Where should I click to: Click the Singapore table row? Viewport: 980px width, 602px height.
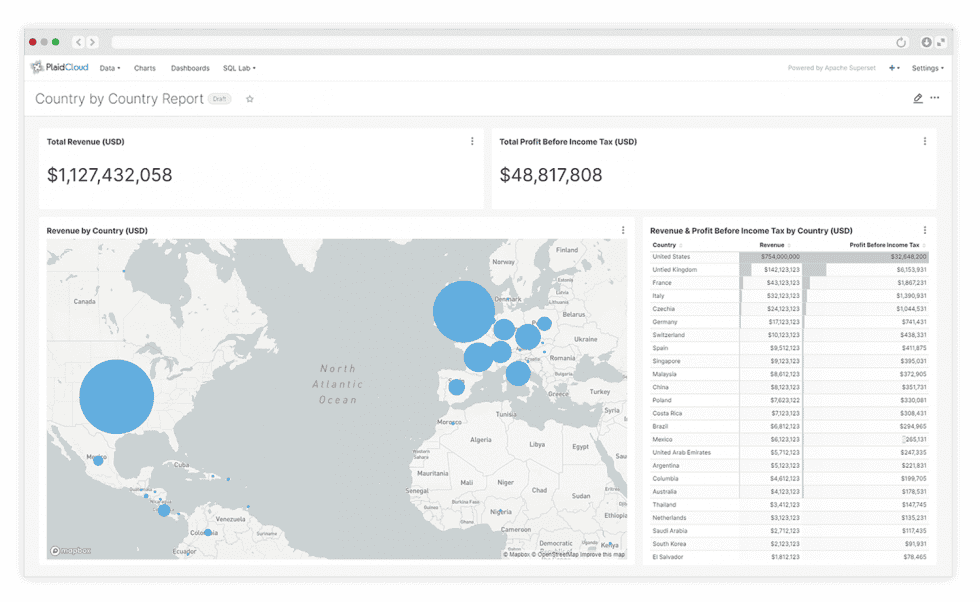pyautogui.click(x=789, y=361)
